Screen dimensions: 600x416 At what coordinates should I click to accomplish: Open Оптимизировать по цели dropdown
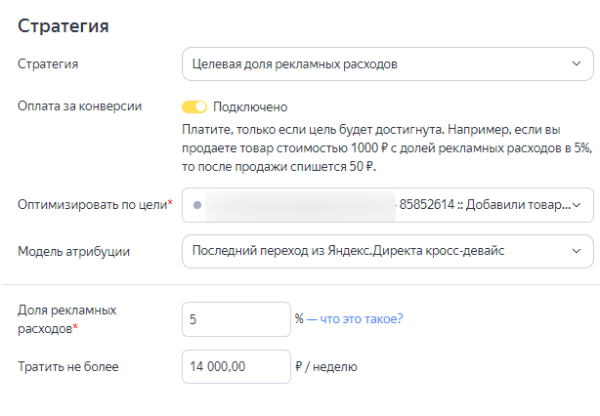pos(388,205)
